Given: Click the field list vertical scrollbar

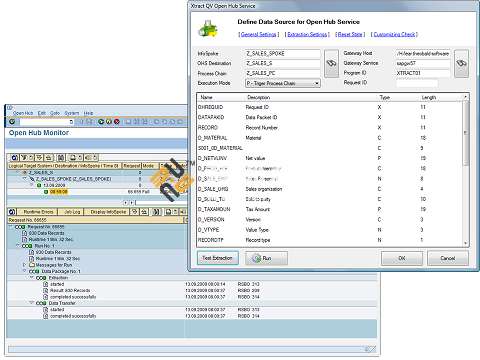Looking at the screenshot, I should pos(466,133).
